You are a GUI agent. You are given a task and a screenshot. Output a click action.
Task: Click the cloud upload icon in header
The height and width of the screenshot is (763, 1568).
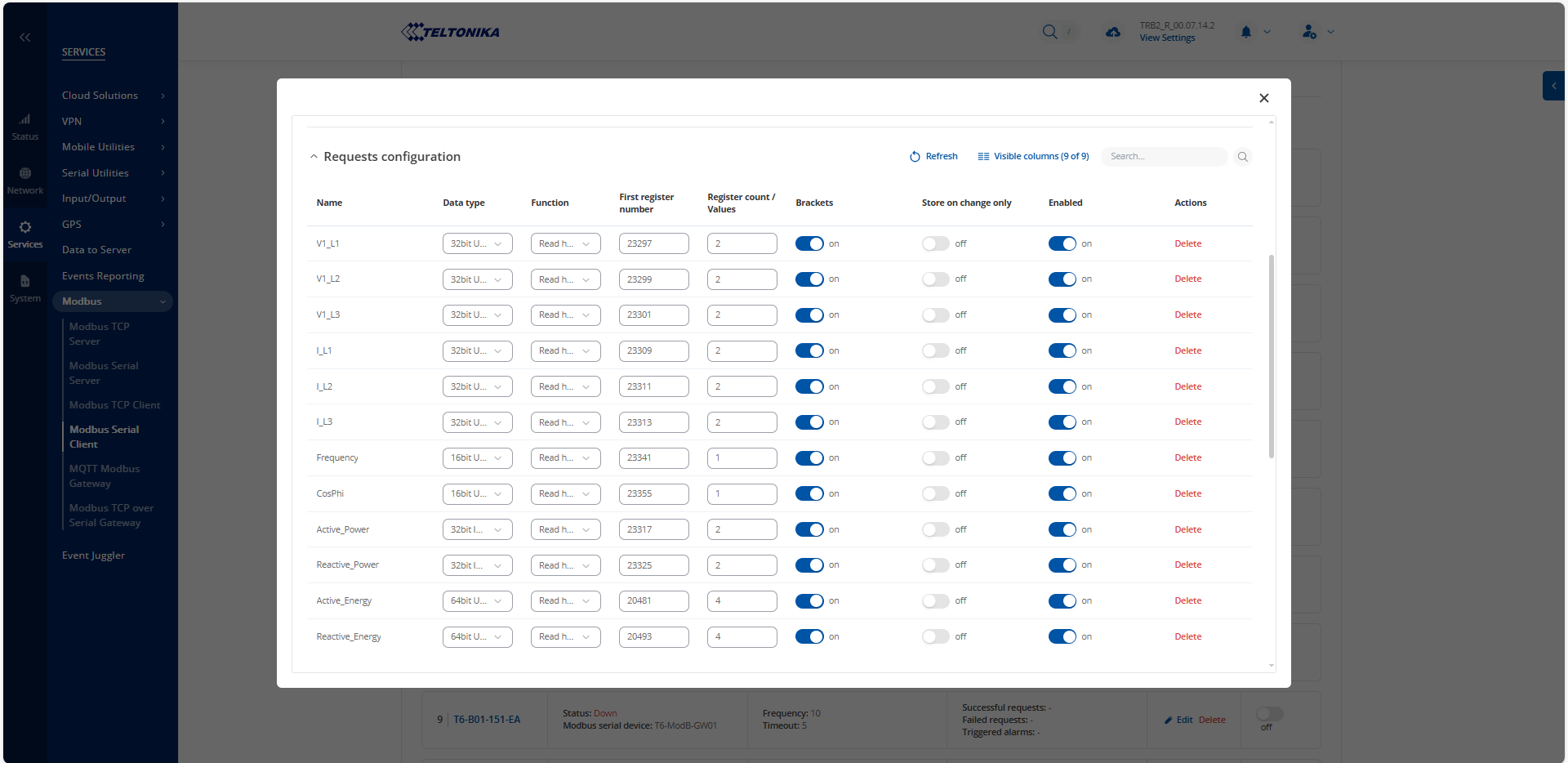click(1112, 32)
